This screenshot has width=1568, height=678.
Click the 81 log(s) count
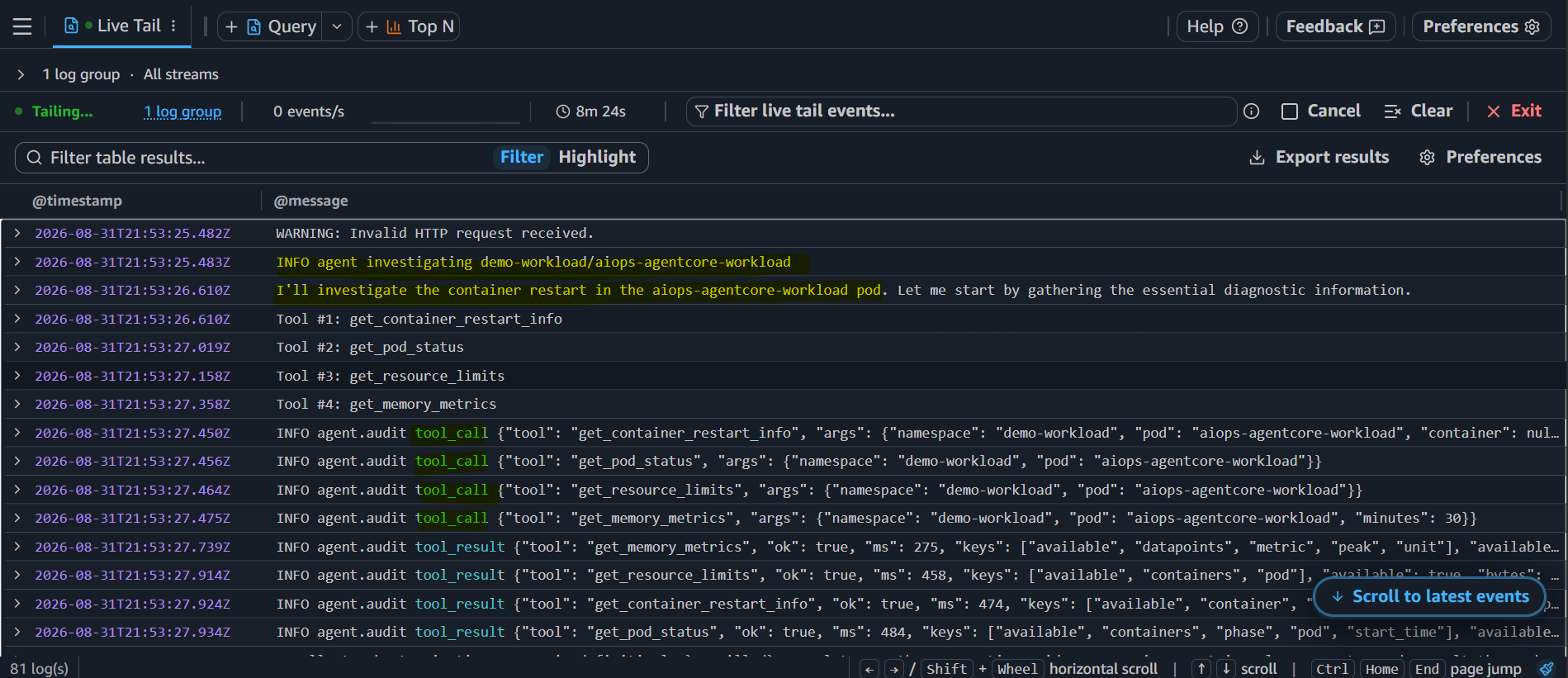40,668
